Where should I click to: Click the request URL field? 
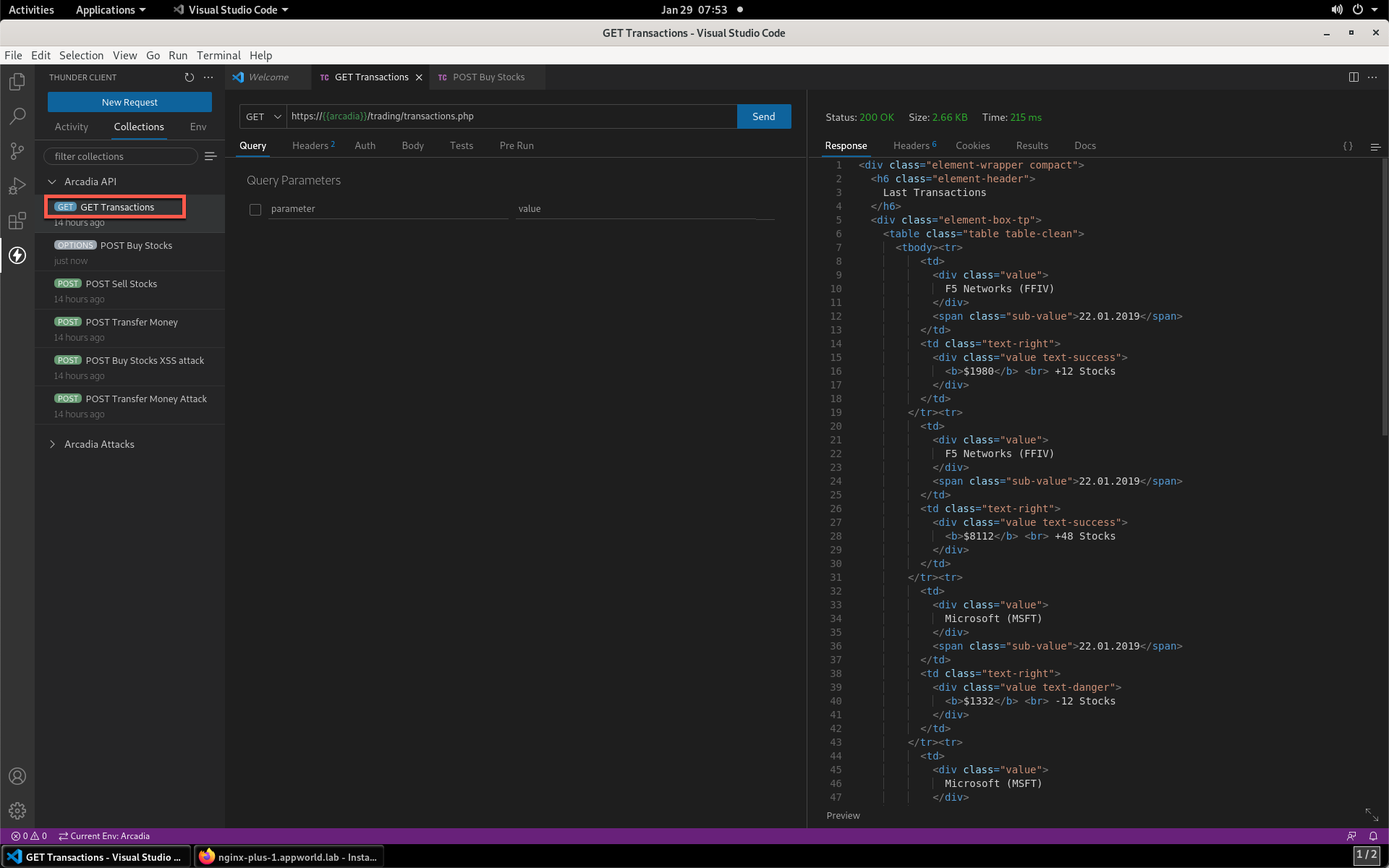click(512, 116)
